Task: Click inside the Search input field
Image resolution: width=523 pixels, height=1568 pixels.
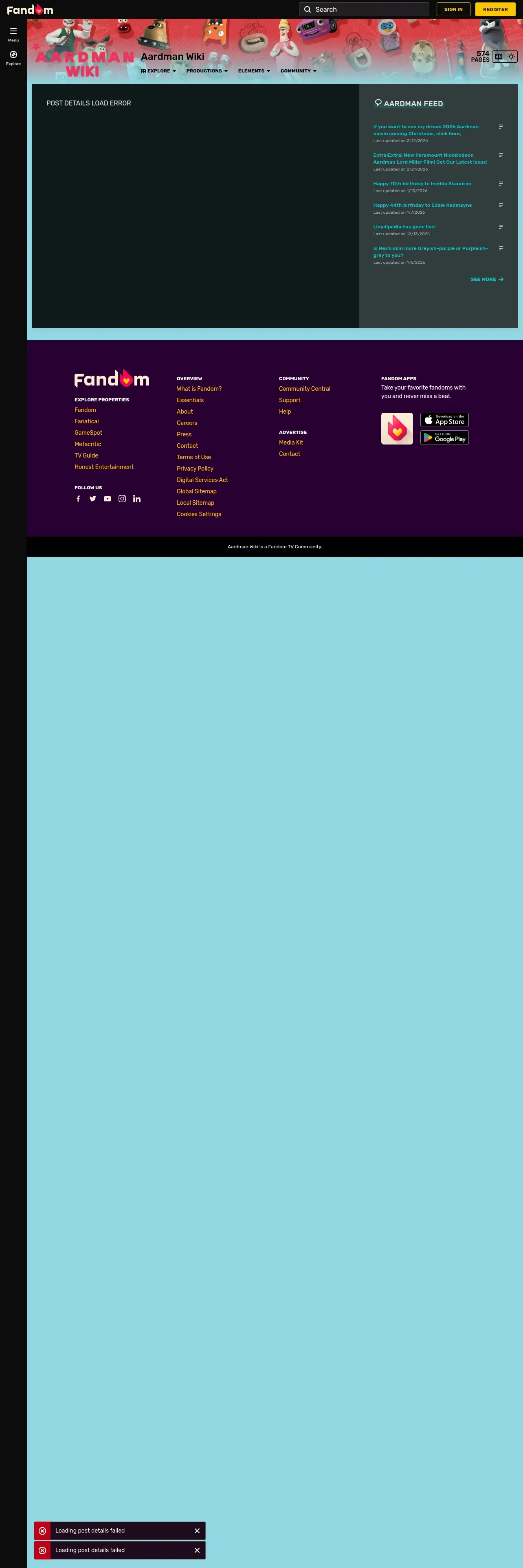Action: tap(364, 10)
